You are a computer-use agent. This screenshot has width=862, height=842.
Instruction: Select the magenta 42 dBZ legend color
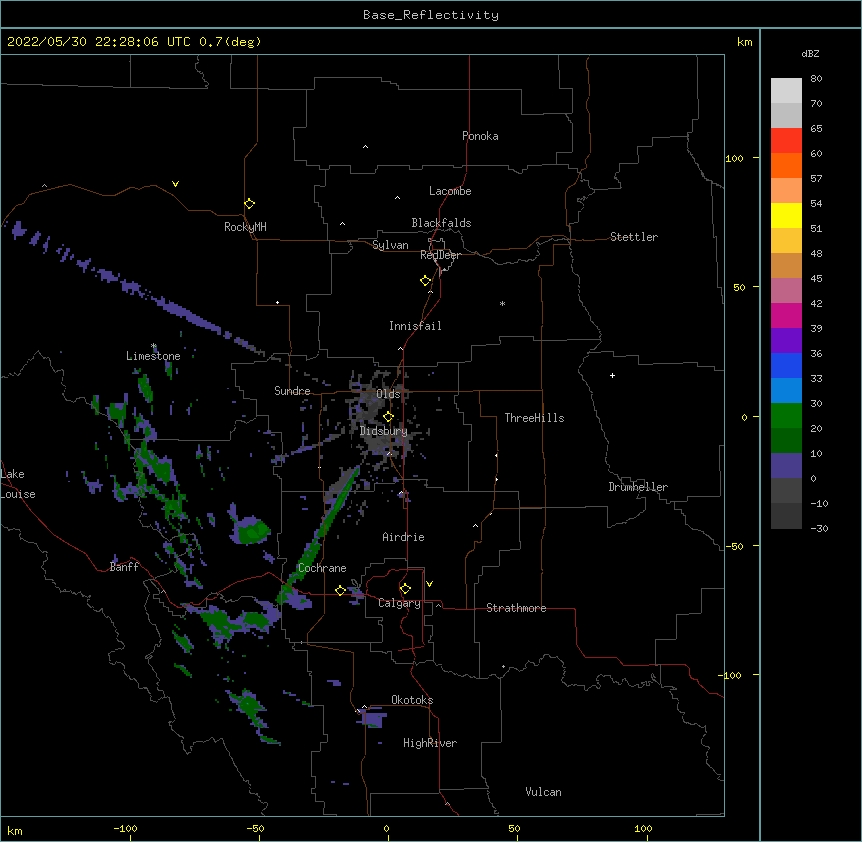786,315
